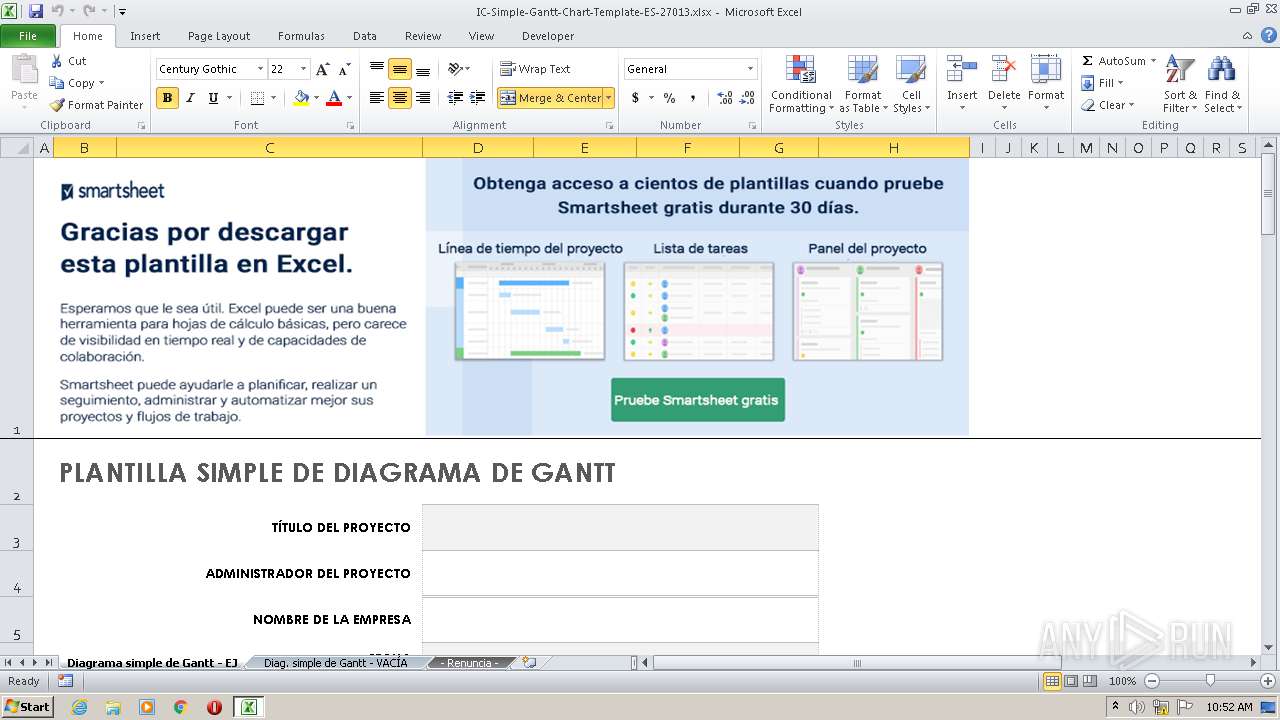Toggle Bold formatting
1280x720 pixels.
pos(167,98)
